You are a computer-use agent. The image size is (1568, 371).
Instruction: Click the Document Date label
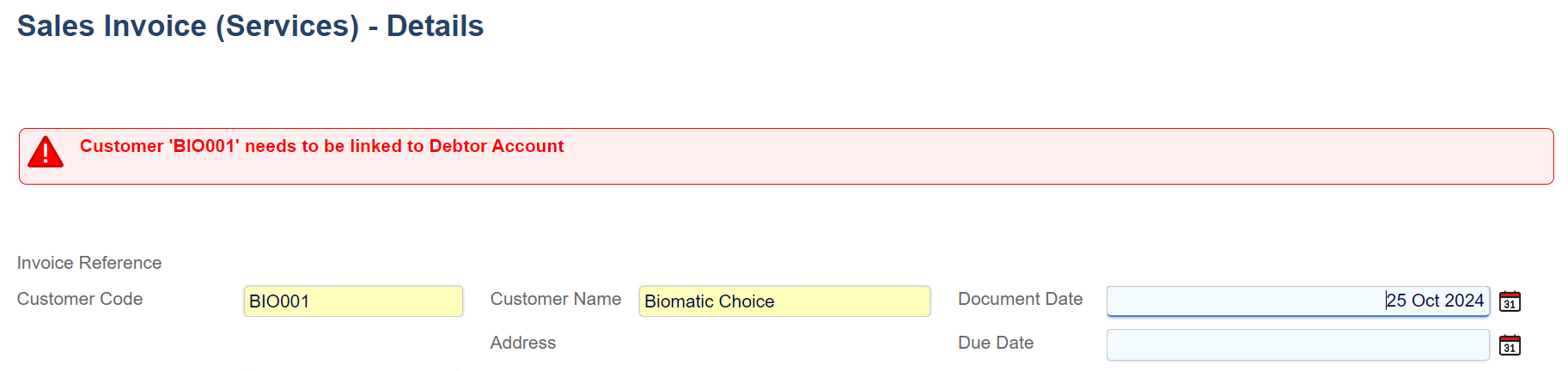click(x=1020, y=299)
